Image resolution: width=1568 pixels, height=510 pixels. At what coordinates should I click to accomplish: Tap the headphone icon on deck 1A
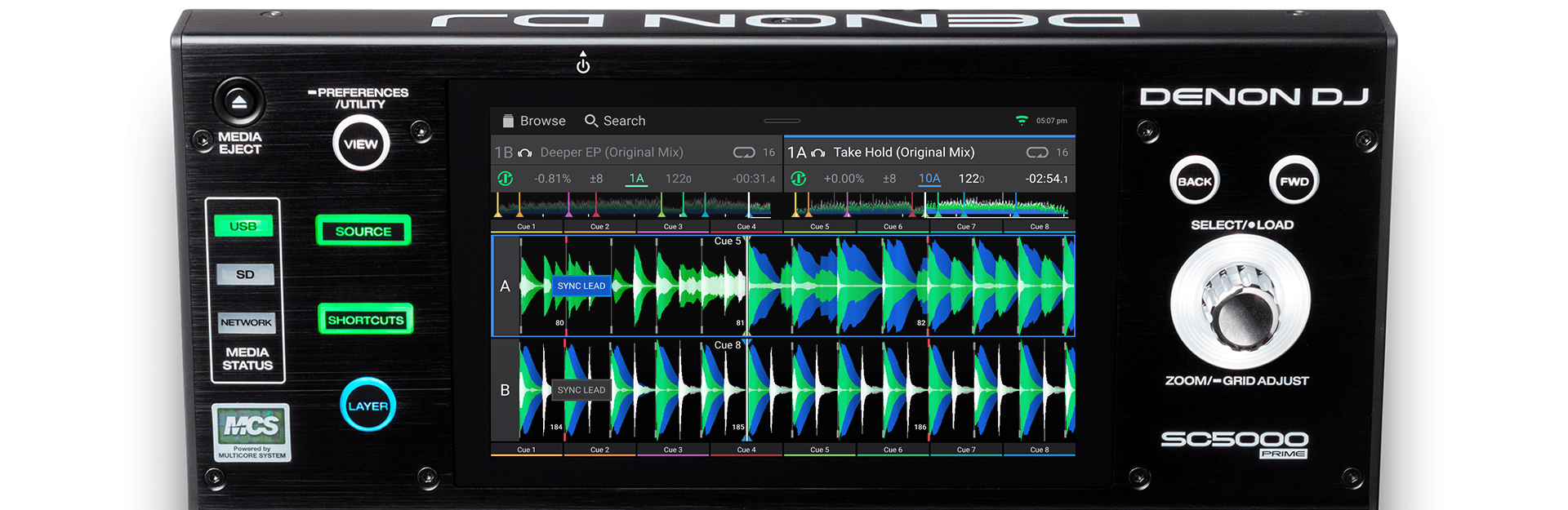pos(817,153)
